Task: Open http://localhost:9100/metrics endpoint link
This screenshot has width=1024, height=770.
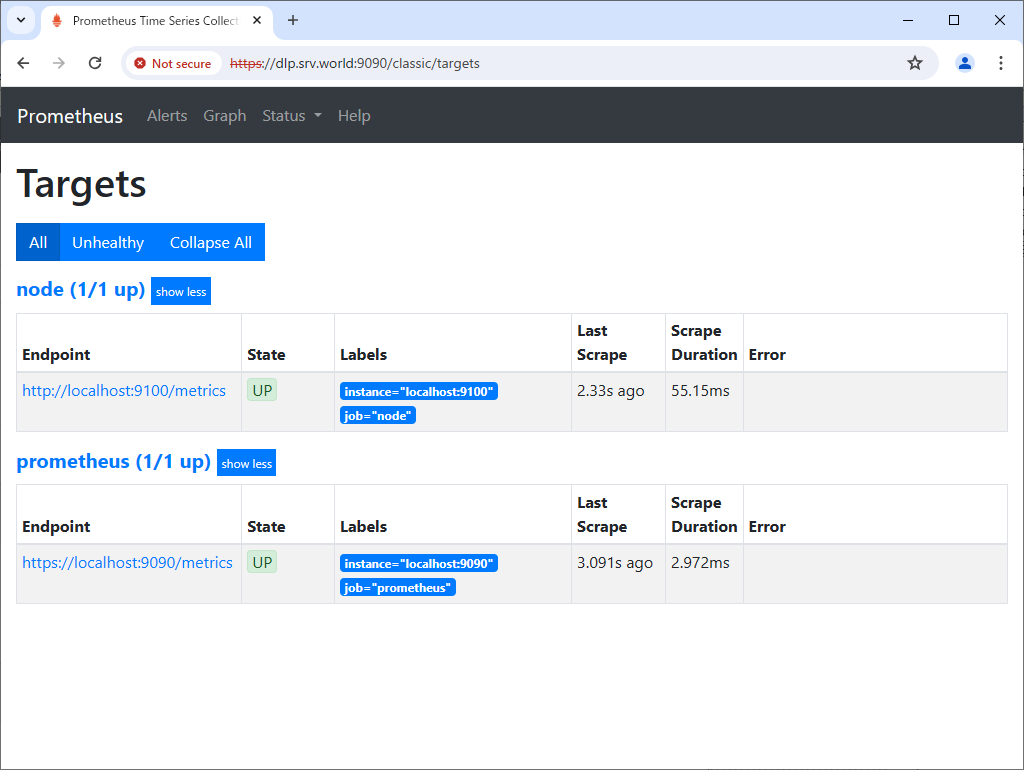Action: click(124, 391)
